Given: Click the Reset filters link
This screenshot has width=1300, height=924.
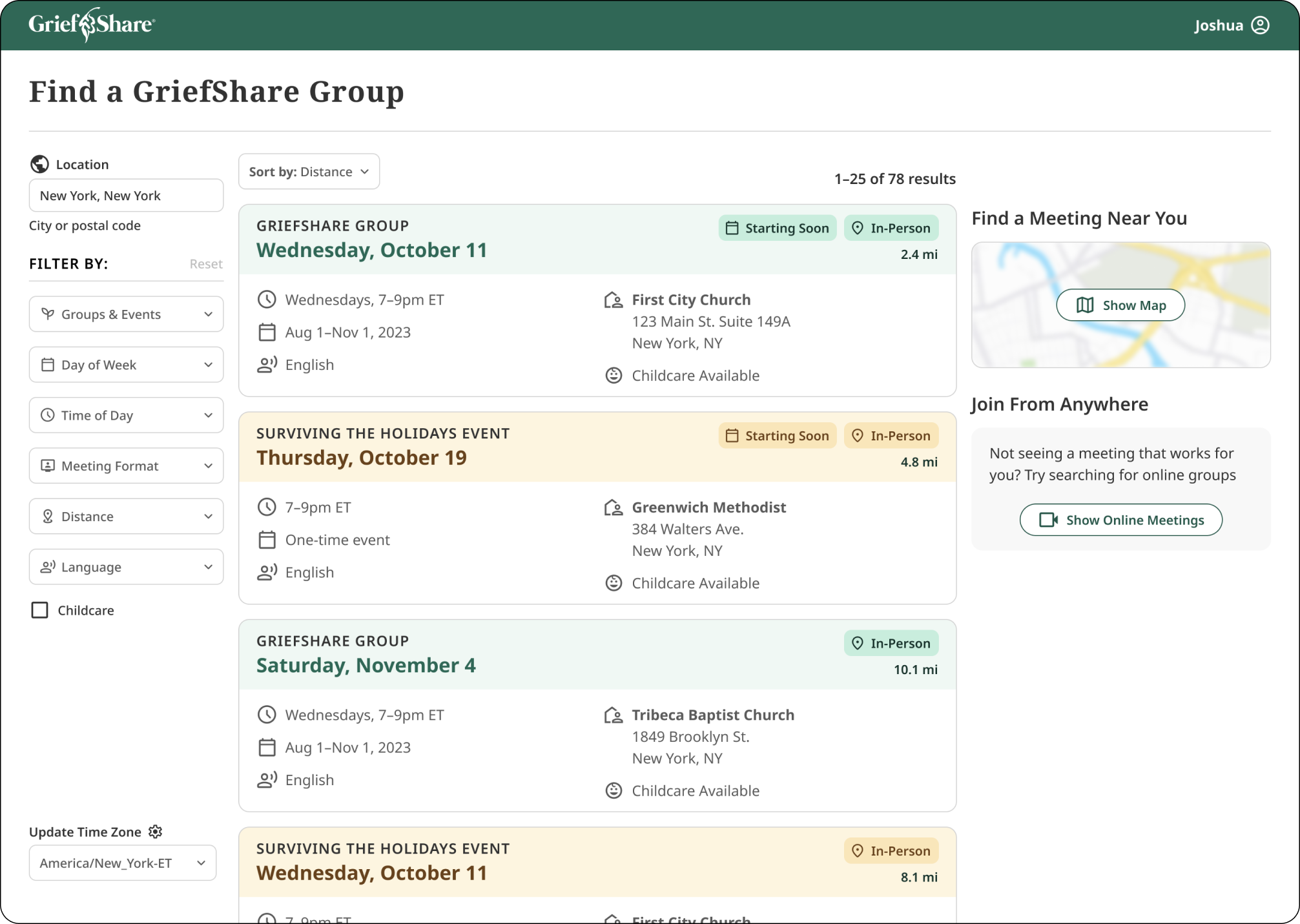Looking at the screenshot, I should [x=205, y=264].
